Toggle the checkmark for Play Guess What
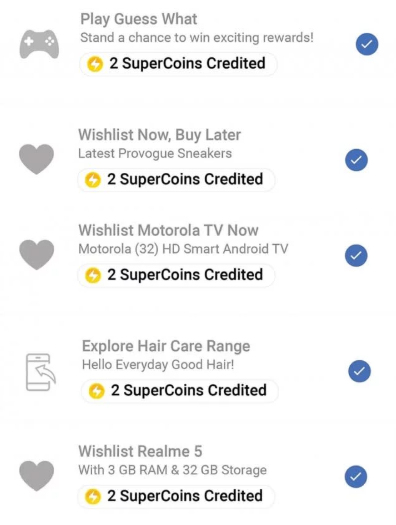 [367, 44]
